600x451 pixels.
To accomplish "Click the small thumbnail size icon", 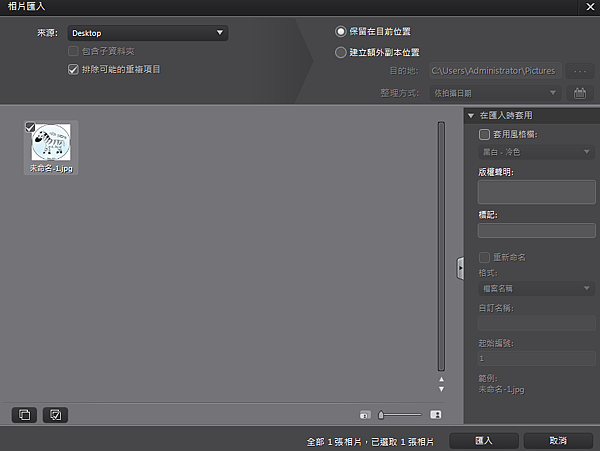I will click(365, 415).
